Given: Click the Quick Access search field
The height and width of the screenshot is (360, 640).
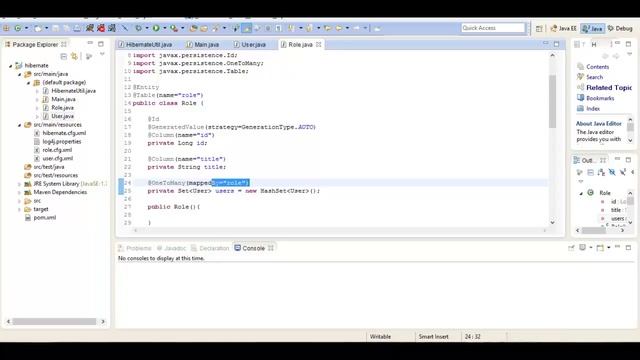Looking at the screenshot, I should (493, 28).
